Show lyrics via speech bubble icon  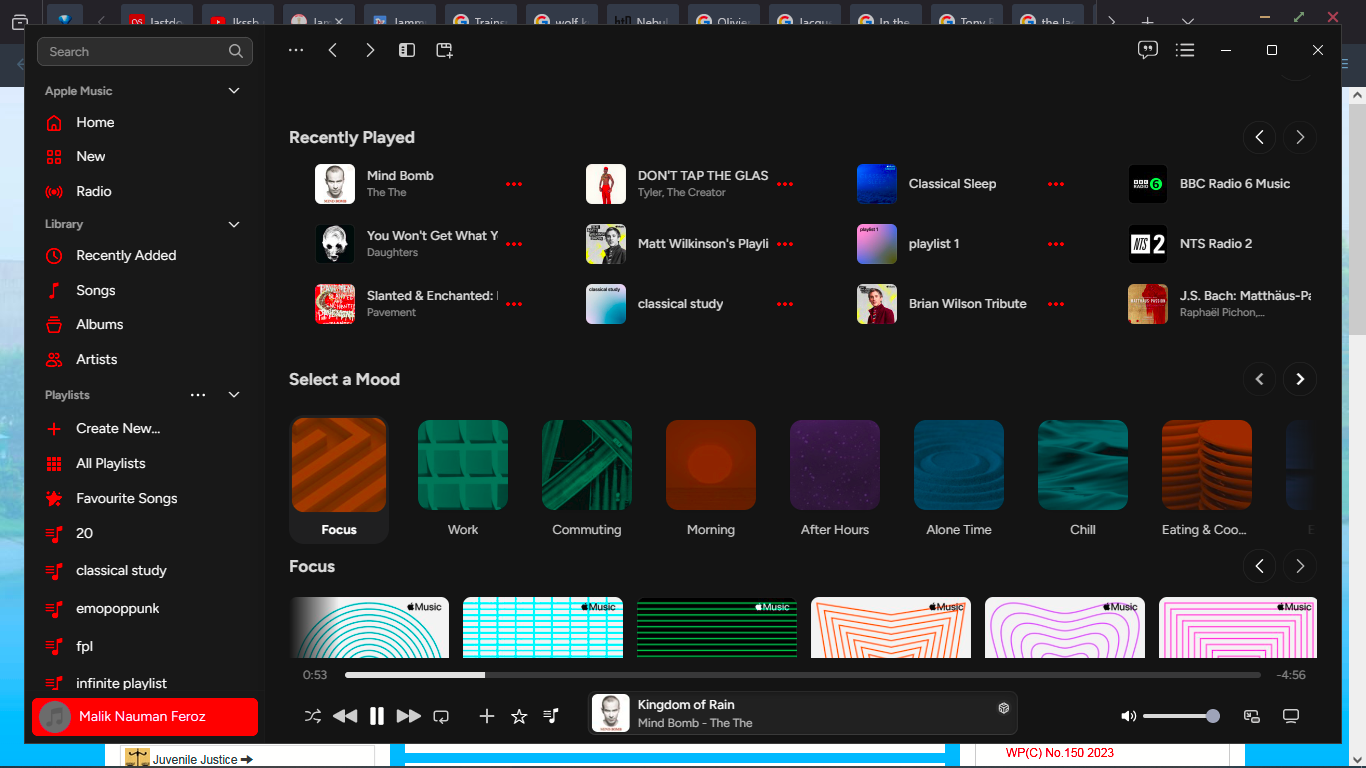(x=1148, y=50)
